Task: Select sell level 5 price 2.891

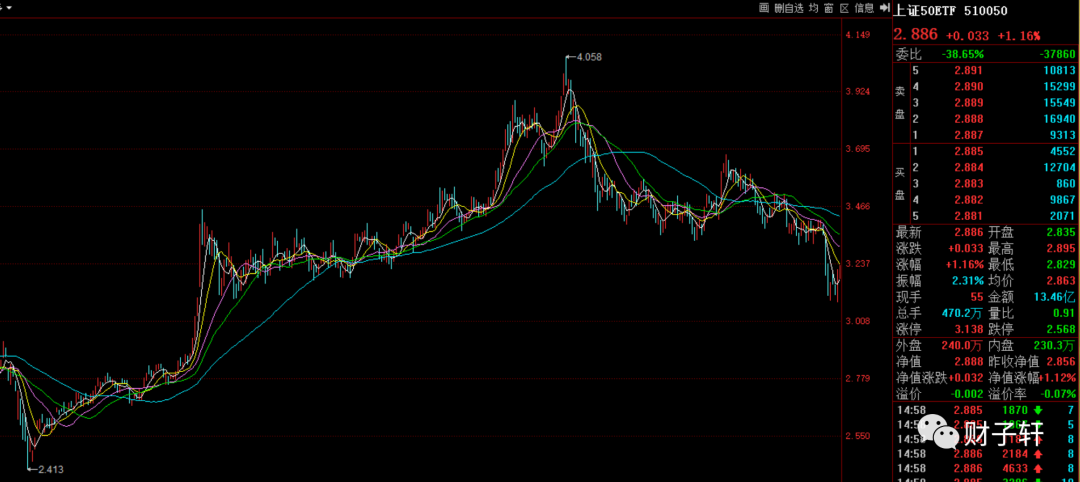Action: pyautogui.click(x=954, y=71)
